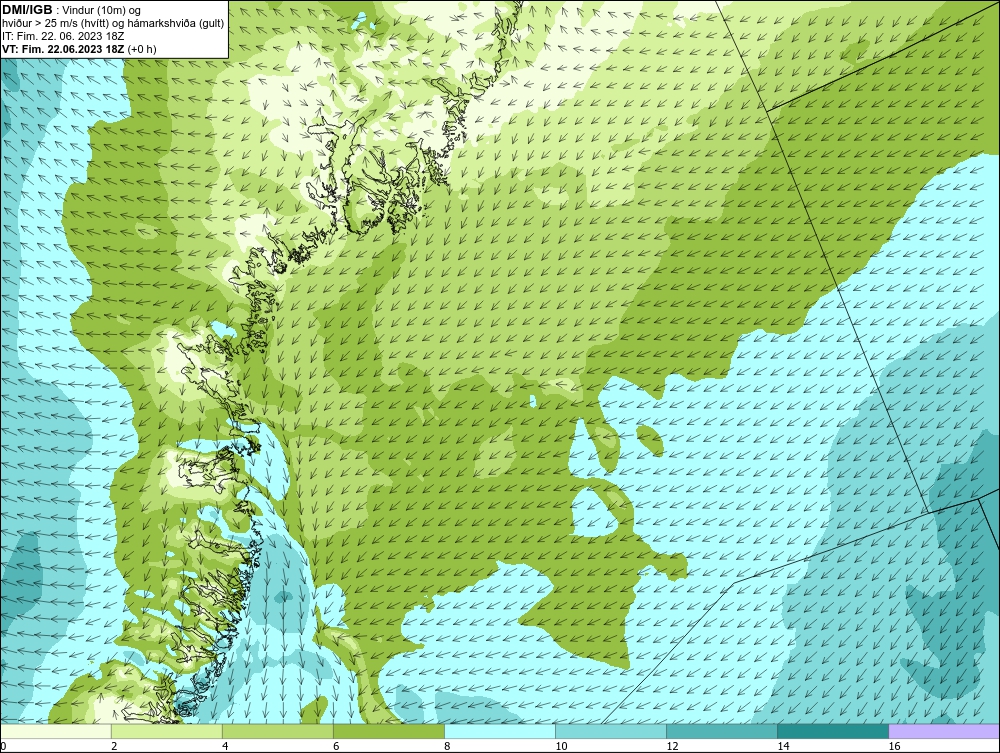Click the legend tick label '2'
This screenshot has width=1000, height=753.
coord(114,746)
